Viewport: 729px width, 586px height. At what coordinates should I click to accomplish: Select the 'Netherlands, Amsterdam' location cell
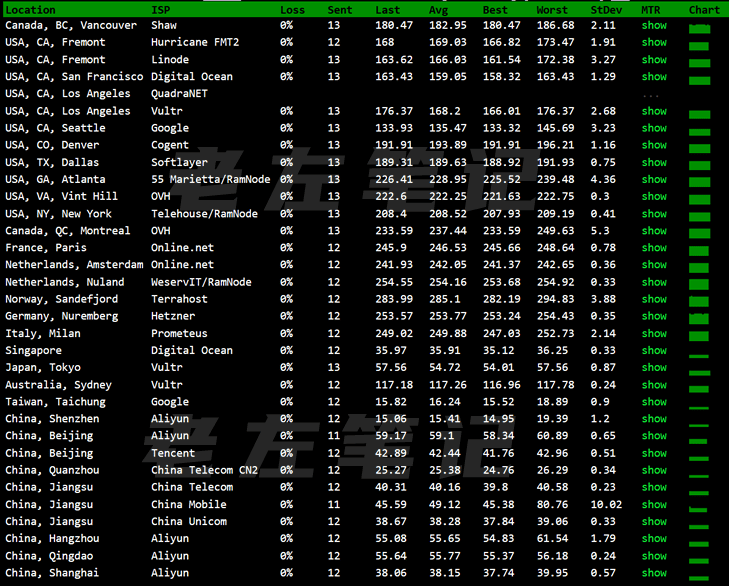pos(74,265)
